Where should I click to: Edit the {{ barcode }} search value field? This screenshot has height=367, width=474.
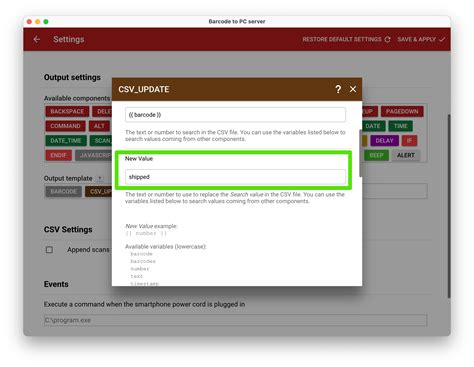click(235, 115)
